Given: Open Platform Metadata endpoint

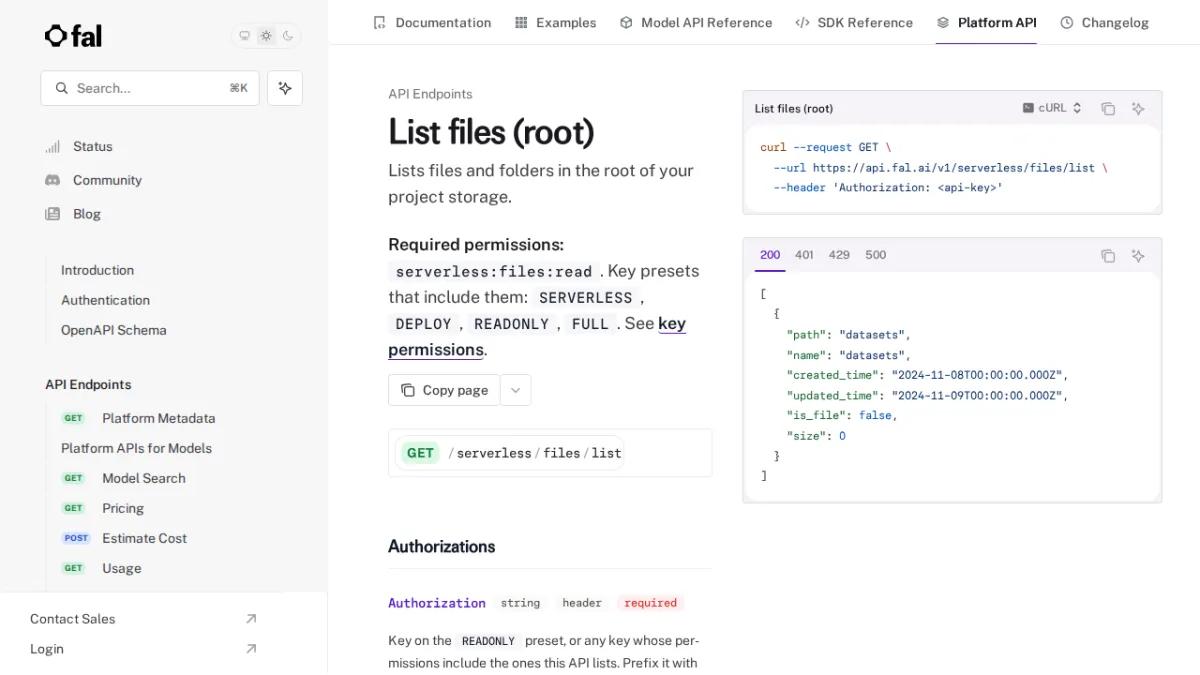Looking at the screenshot, I should click(158, 418).
